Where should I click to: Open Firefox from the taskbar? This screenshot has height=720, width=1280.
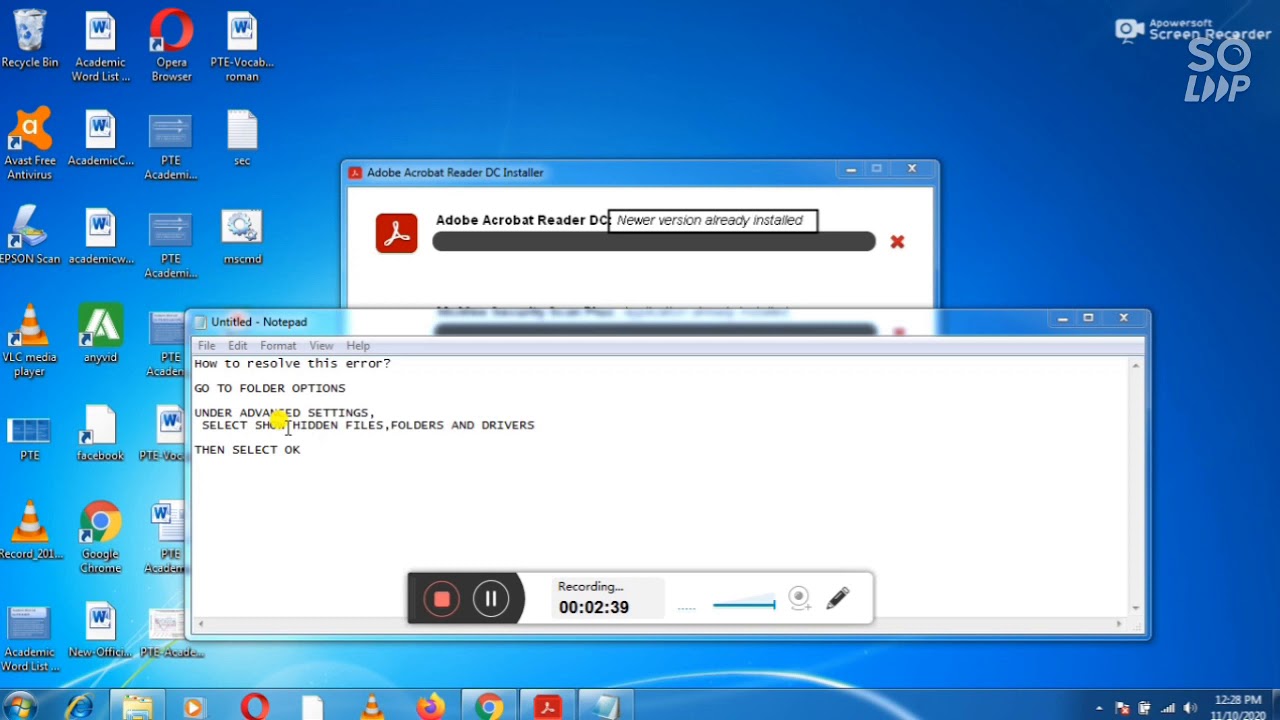click(431, 707)
